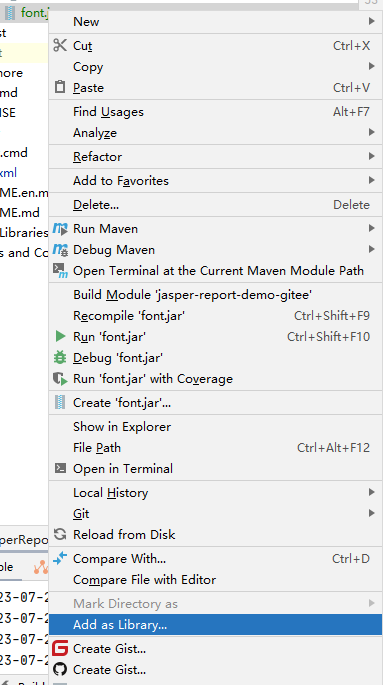Choose Delete... from the menu
Screen dimensions: 383x685
pos(215,204)
